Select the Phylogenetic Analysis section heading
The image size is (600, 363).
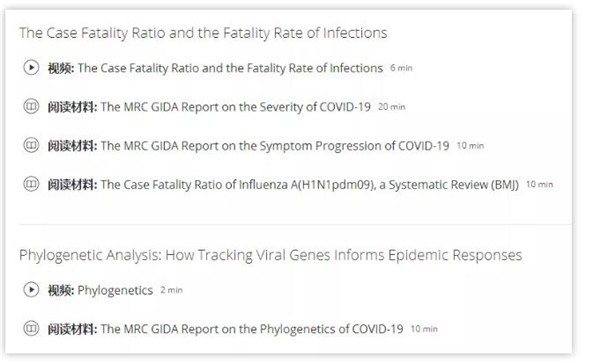click(271, 255)
